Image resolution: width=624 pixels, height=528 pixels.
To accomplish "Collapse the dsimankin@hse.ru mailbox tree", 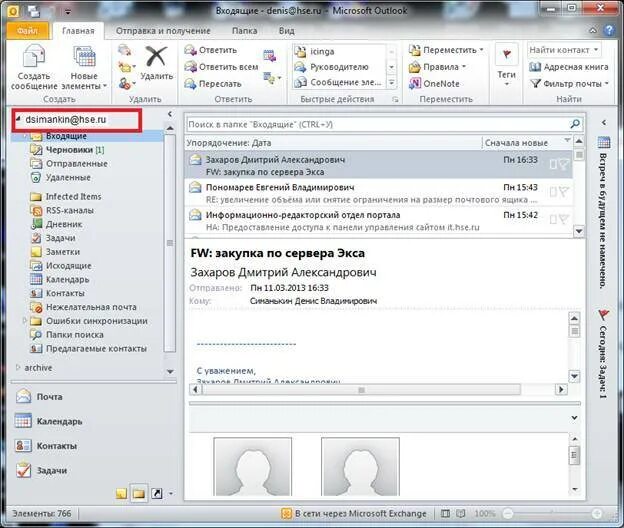I will (18, 119).
